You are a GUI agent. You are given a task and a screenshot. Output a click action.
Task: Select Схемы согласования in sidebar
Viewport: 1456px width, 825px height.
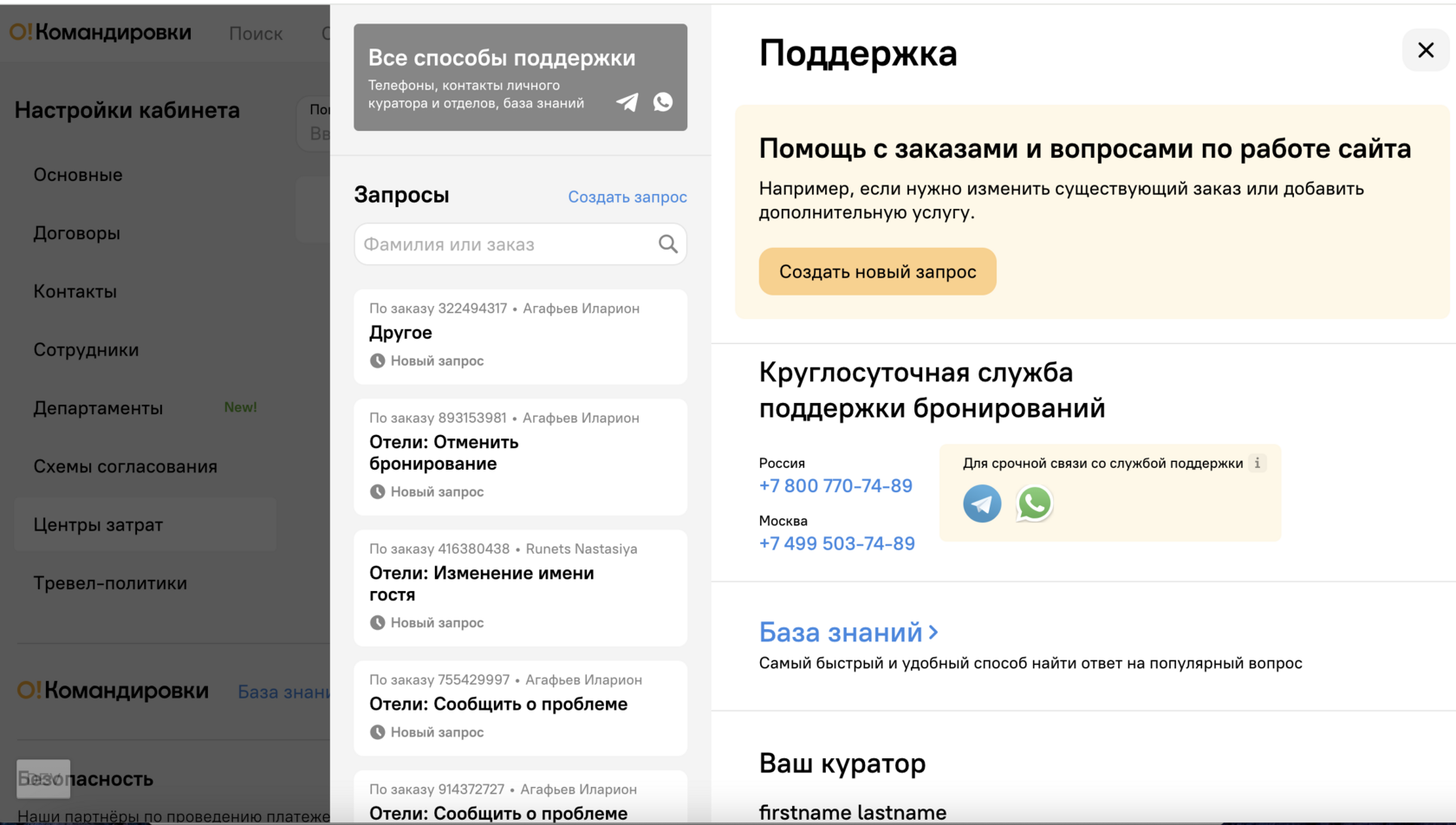click(125, 466)
